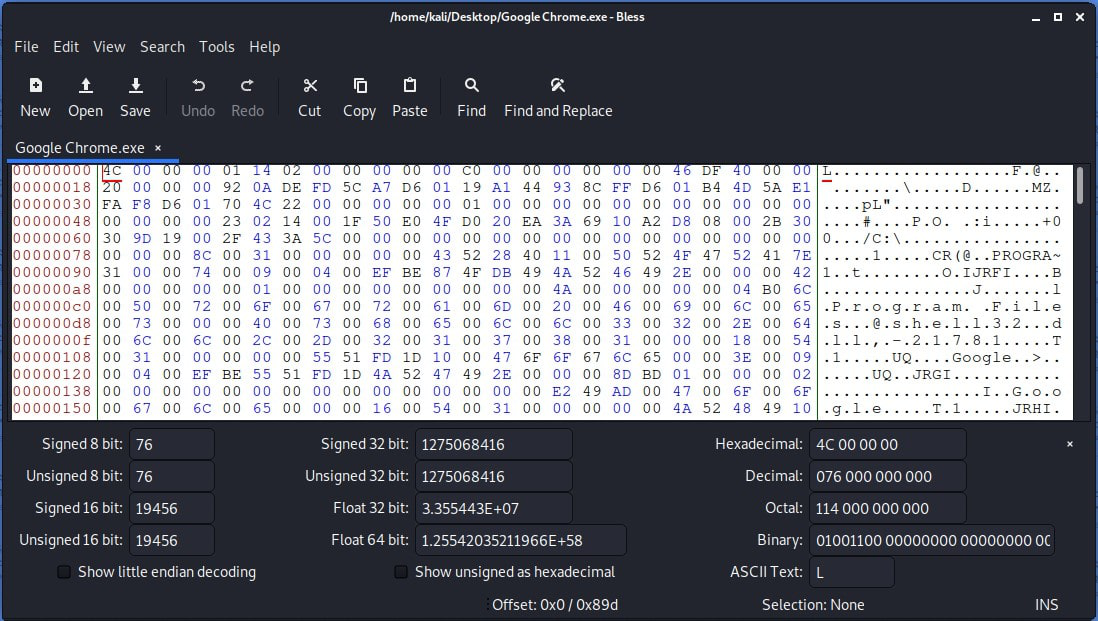The height and width of the screenshot is (621, 1098).
Task: Click the Undo toolbar icon
Action: coord(198,85)
